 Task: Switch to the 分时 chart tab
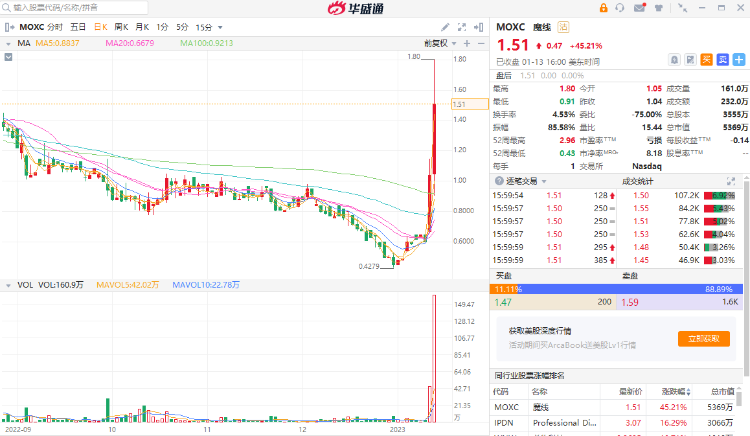(55, 27)
